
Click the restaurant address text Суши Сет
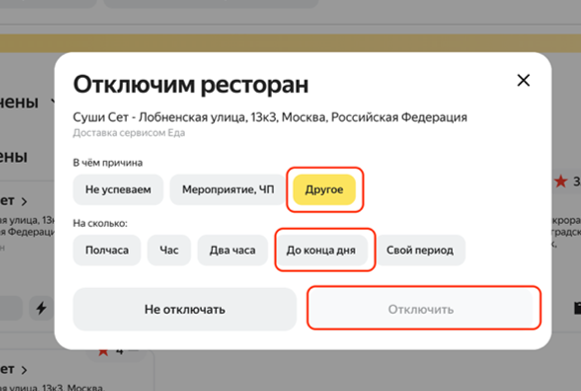[270, 117]
